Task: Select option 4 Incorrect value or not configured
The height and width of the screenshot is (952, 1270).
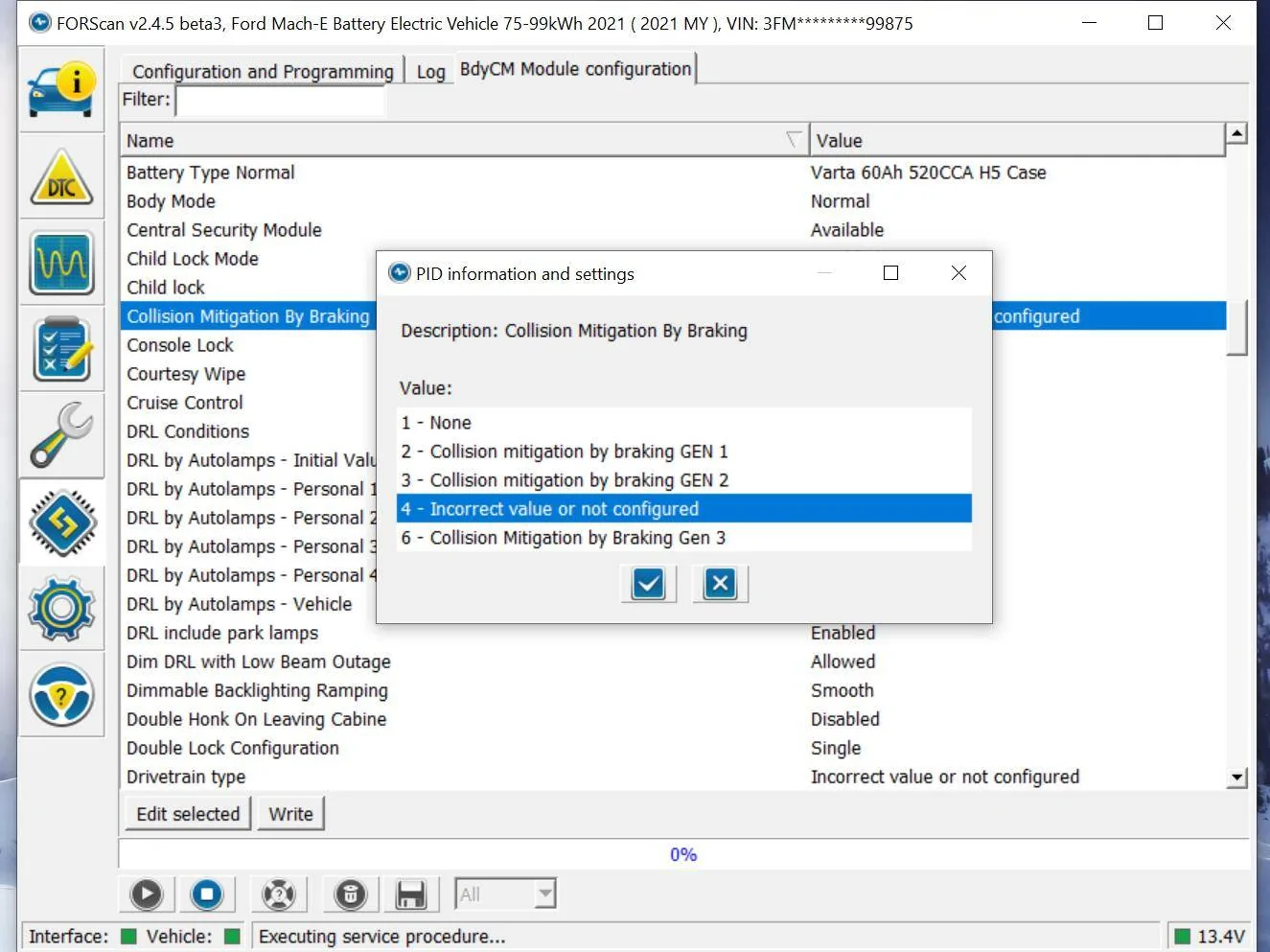Action: click(x=684, y=509)
